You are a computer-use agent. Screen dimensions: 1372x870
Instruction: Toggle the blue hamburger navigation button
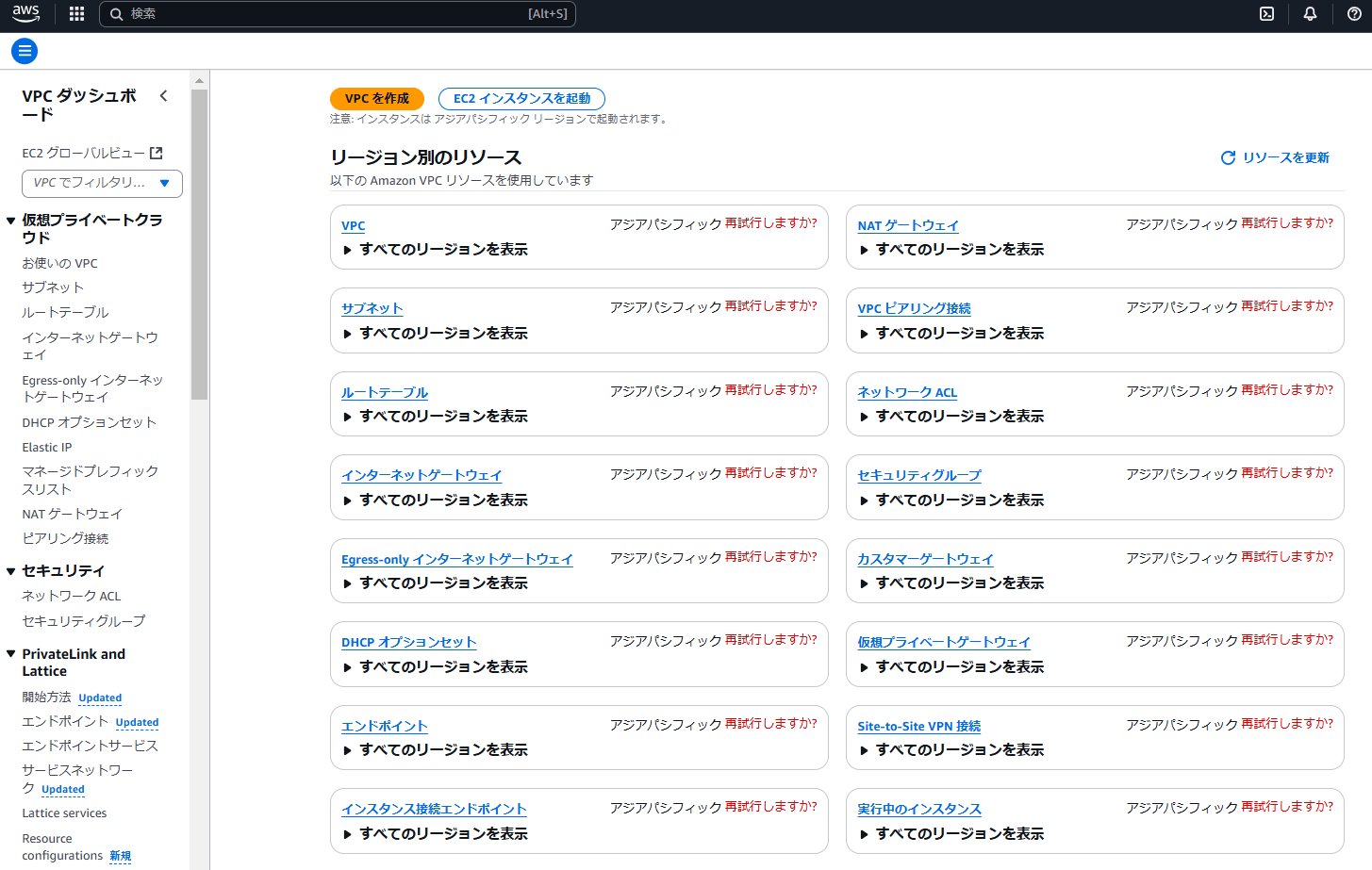click(25, 51)
